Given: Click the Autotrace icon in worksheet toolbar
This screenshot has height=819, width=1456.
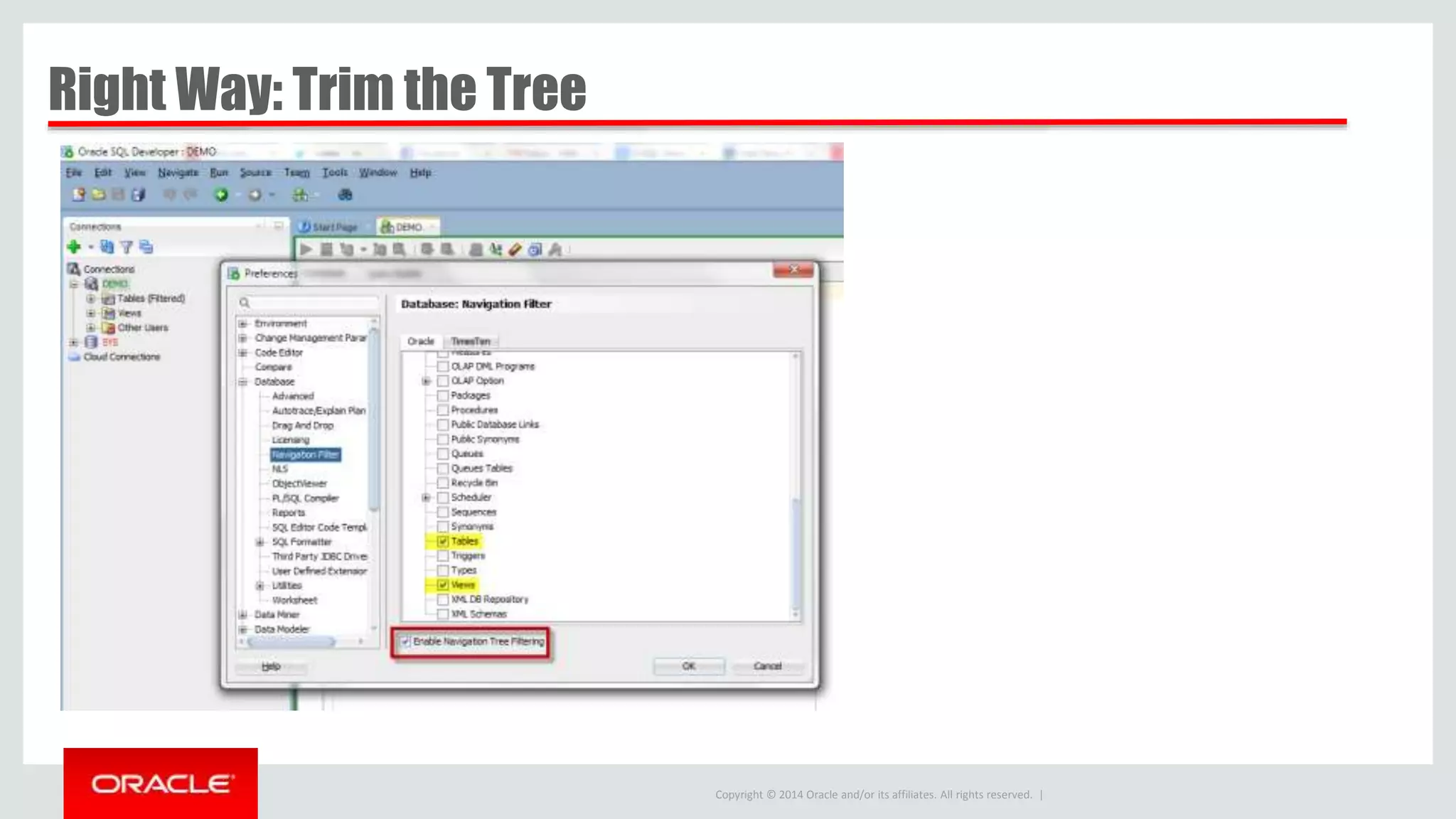Looking at the screenshot, I should point(379,250).
